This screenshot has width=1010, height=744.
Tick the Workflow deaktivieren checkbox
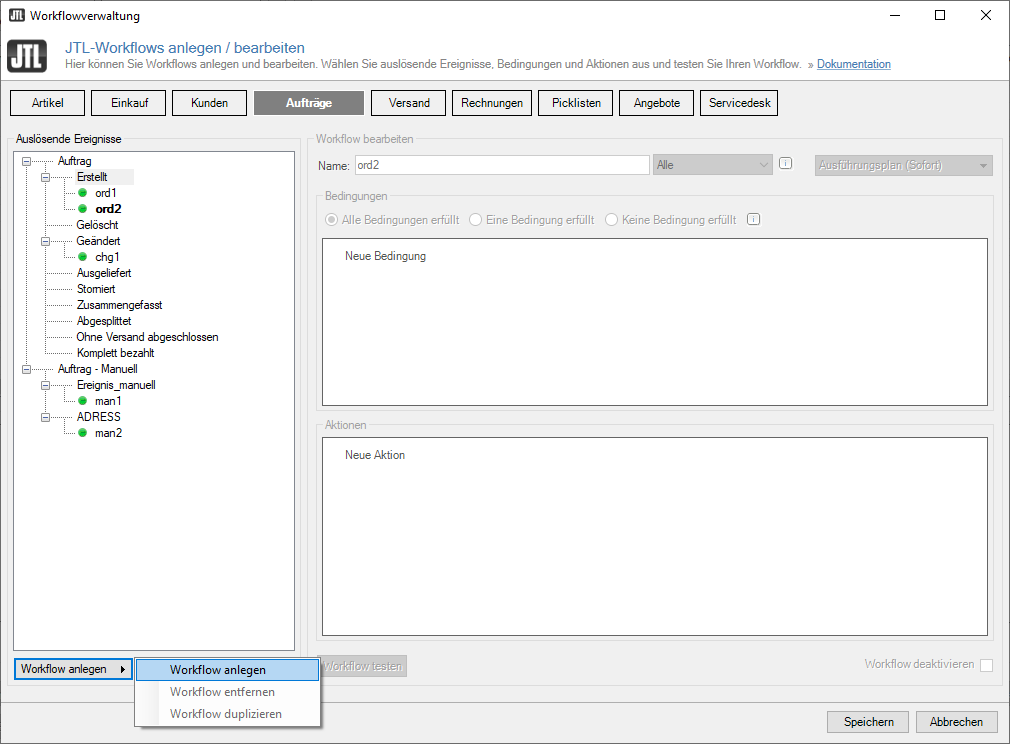point(986,665)
